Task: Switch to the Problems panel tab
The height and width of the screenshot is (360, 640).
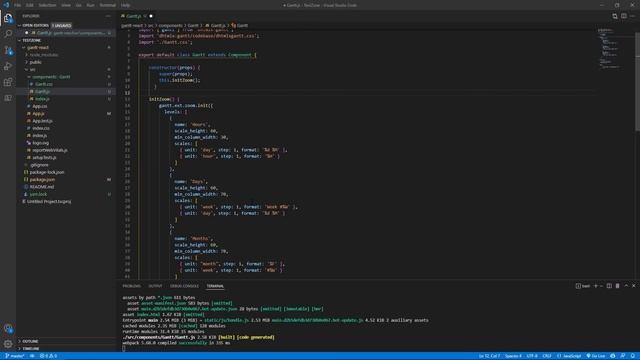Action: pyautogui.click(x=131, y=286)
